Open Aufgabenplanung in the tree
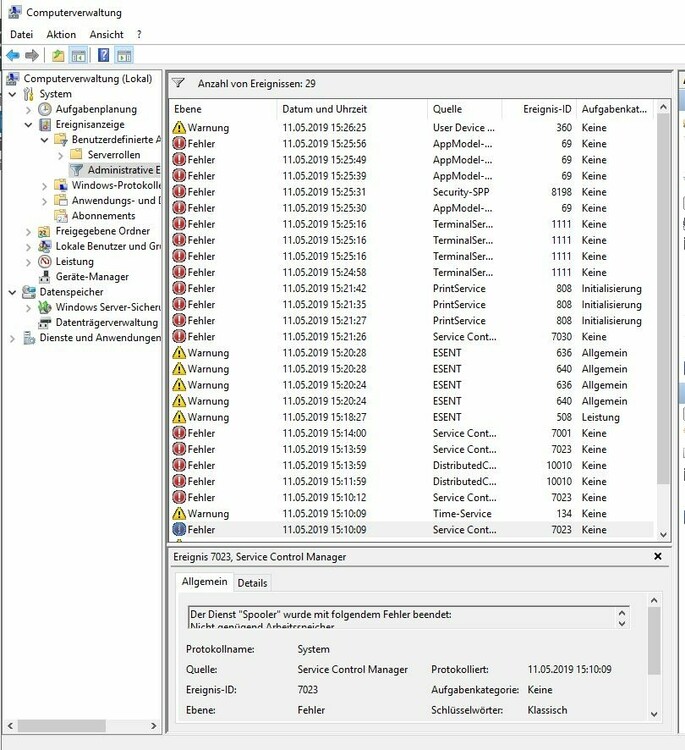This screenshot has width=685, height=750. click(x=96, y=109)
